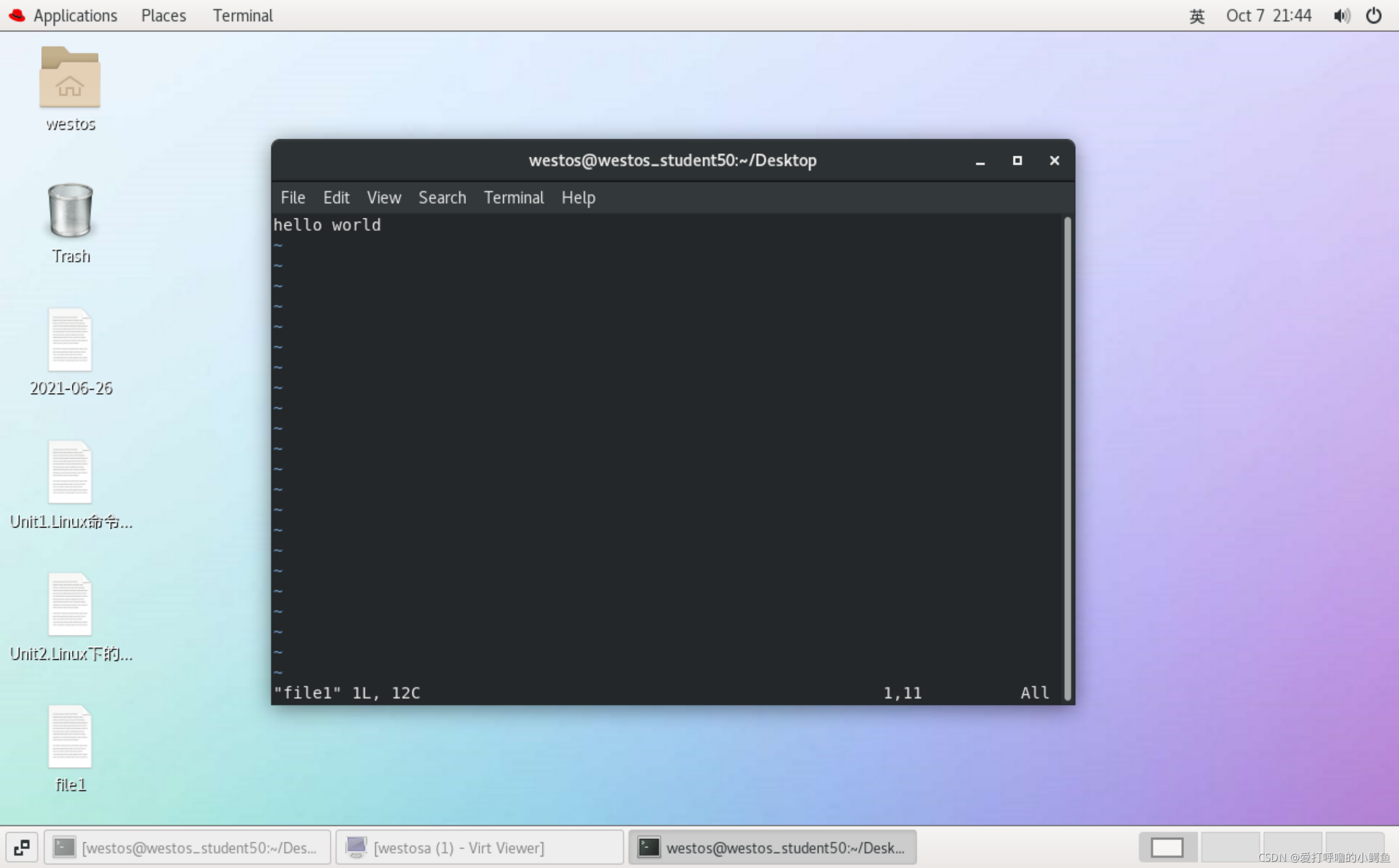
Task: Click the show windows overview icon in taskbar
Action: (22, 847)
